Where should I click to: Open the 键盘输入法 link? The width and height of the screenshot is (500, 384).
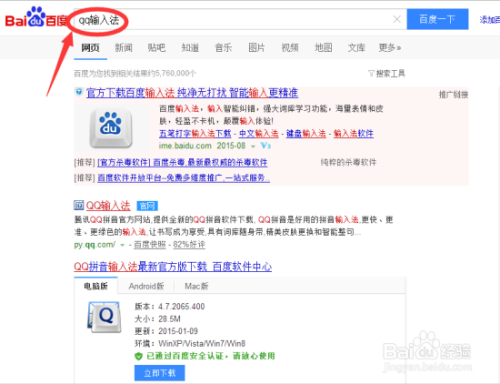pos(306,134)
